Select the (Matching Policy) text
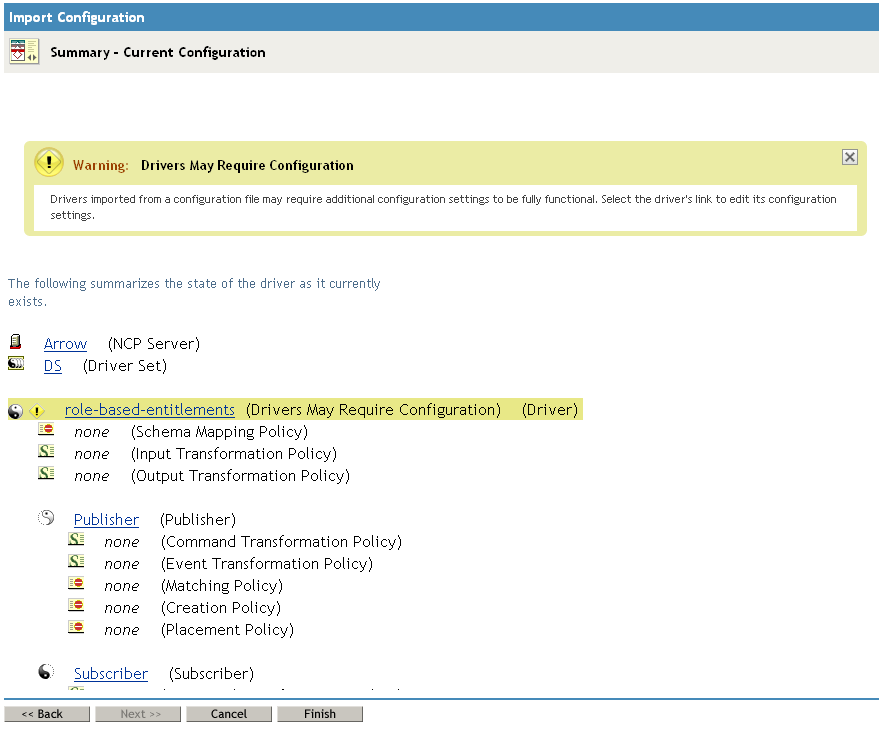879x729 pixels. [x=222, y=585]
